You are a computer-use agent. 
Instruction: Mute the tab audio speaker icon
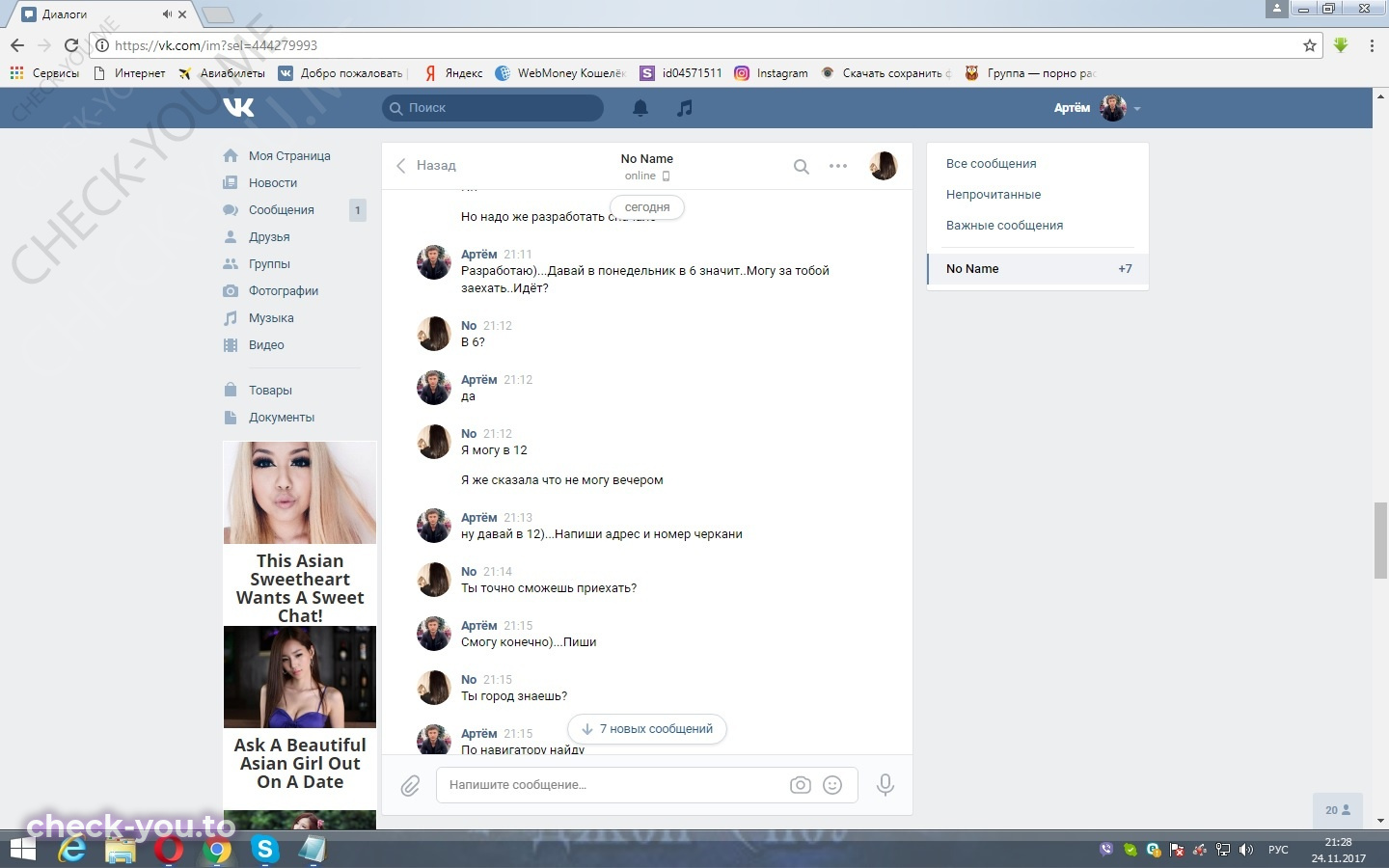pyautogui.click(x=168, y=14)
